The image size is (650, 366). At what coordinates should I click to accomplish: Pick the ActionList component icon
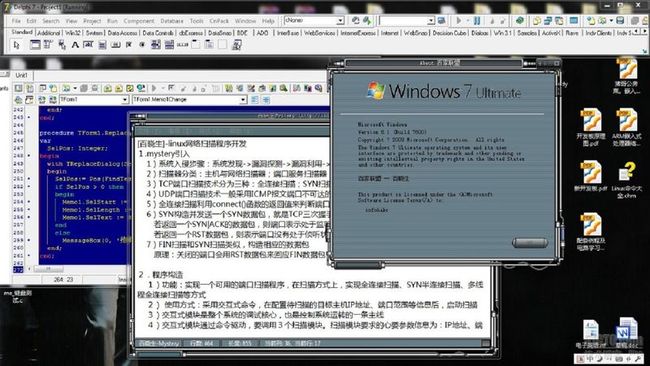(236, 45)
